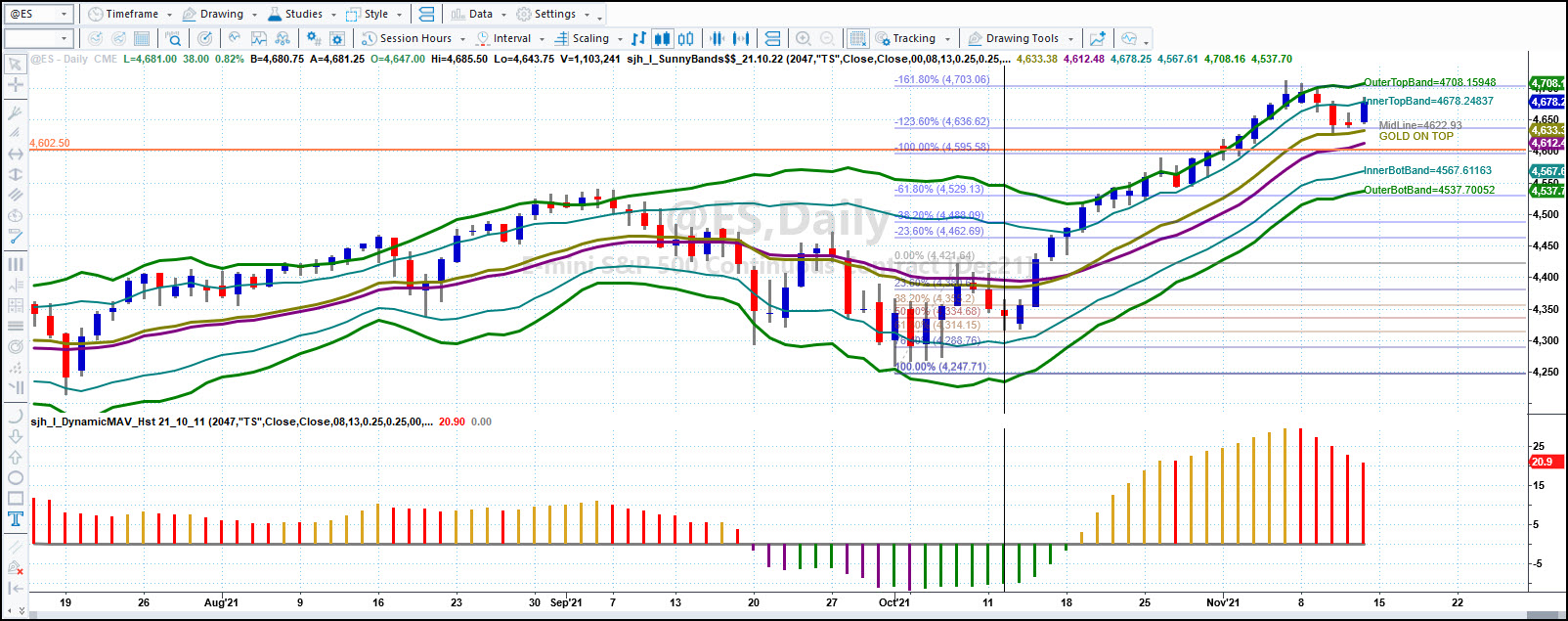Click the InnerBotBand=4567.61163 label
Viewport: 1568px width, 621px height.
(x=1427, y=170)
